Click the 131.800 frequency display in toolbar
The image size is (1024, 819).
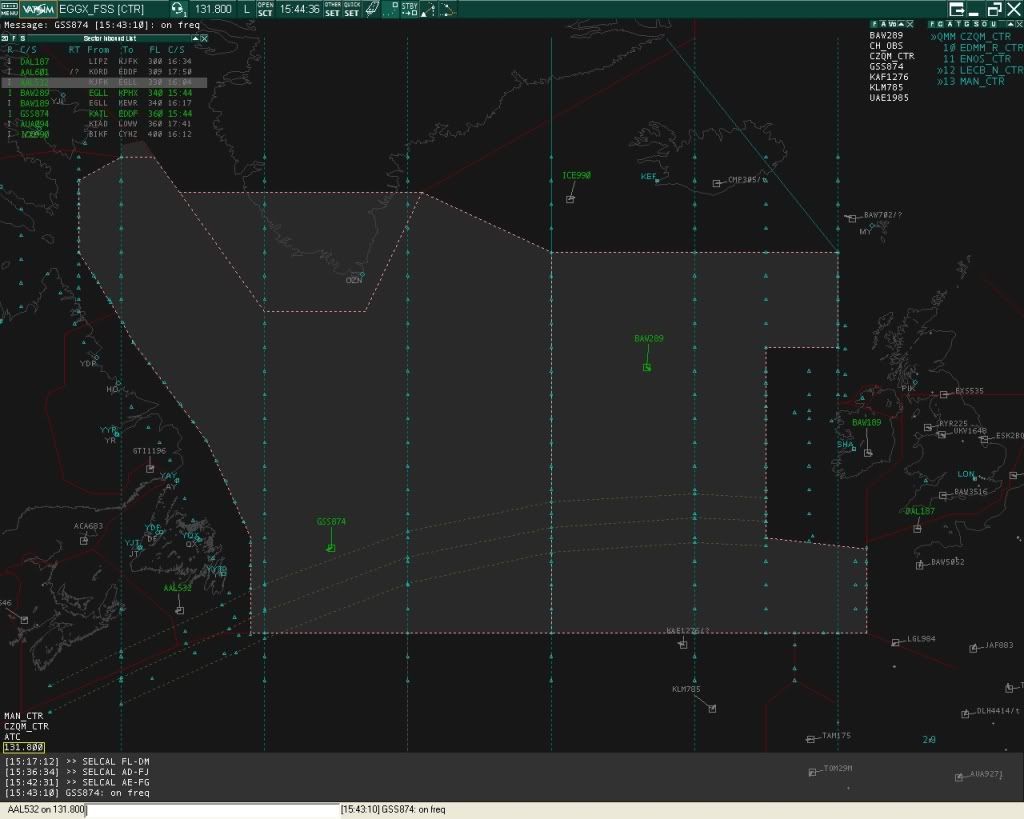(x=213, y=8)
